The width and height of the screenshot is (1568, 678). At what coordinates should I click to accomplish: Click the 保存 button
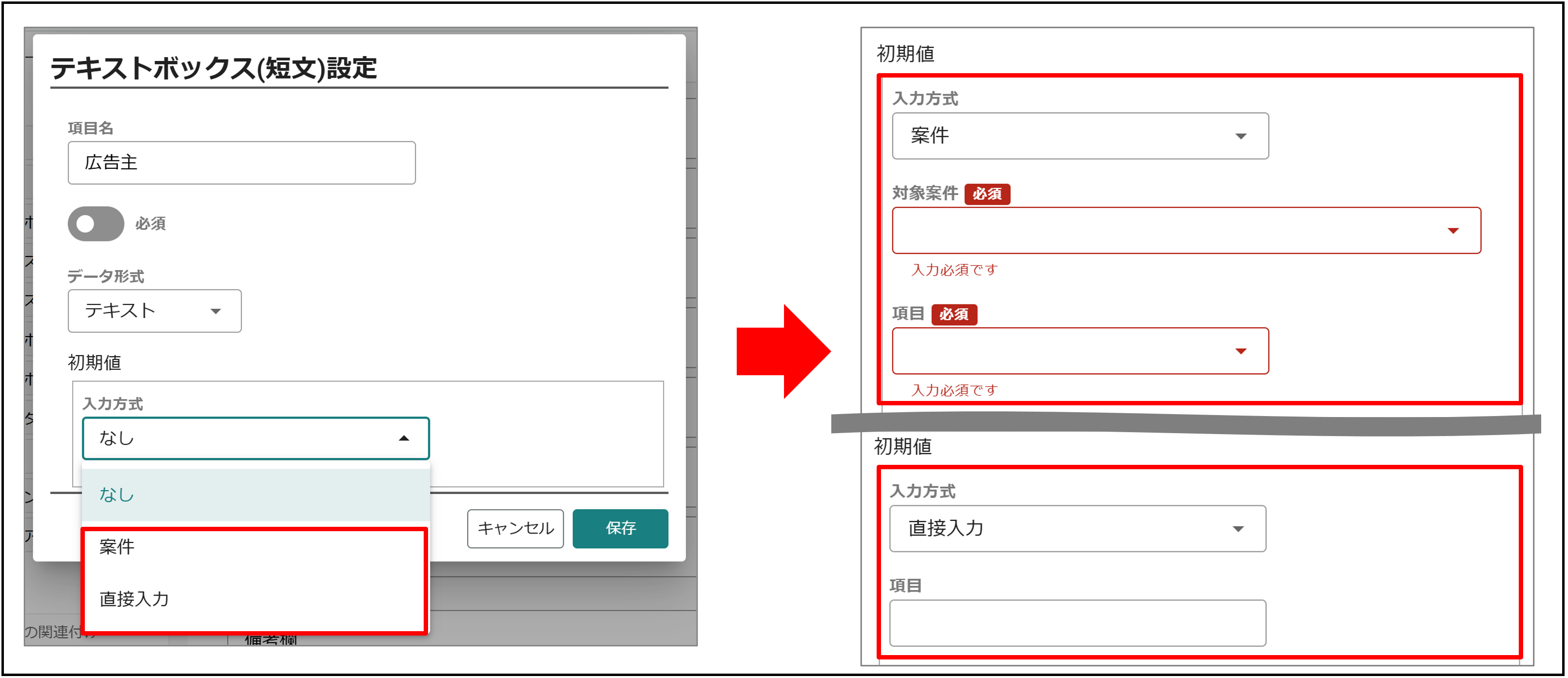tap(620, 528)
